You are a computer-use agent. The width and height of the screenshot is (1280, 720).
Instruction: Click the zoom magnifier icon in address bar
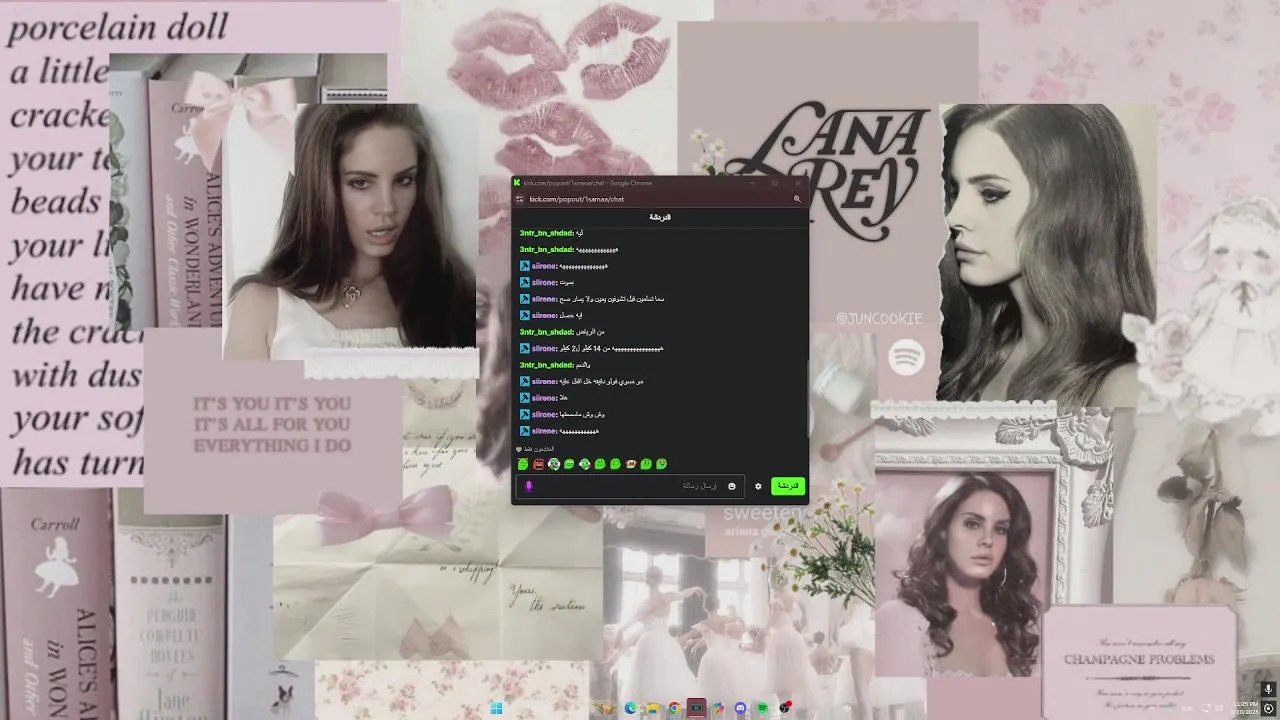(x=797, y=199)
